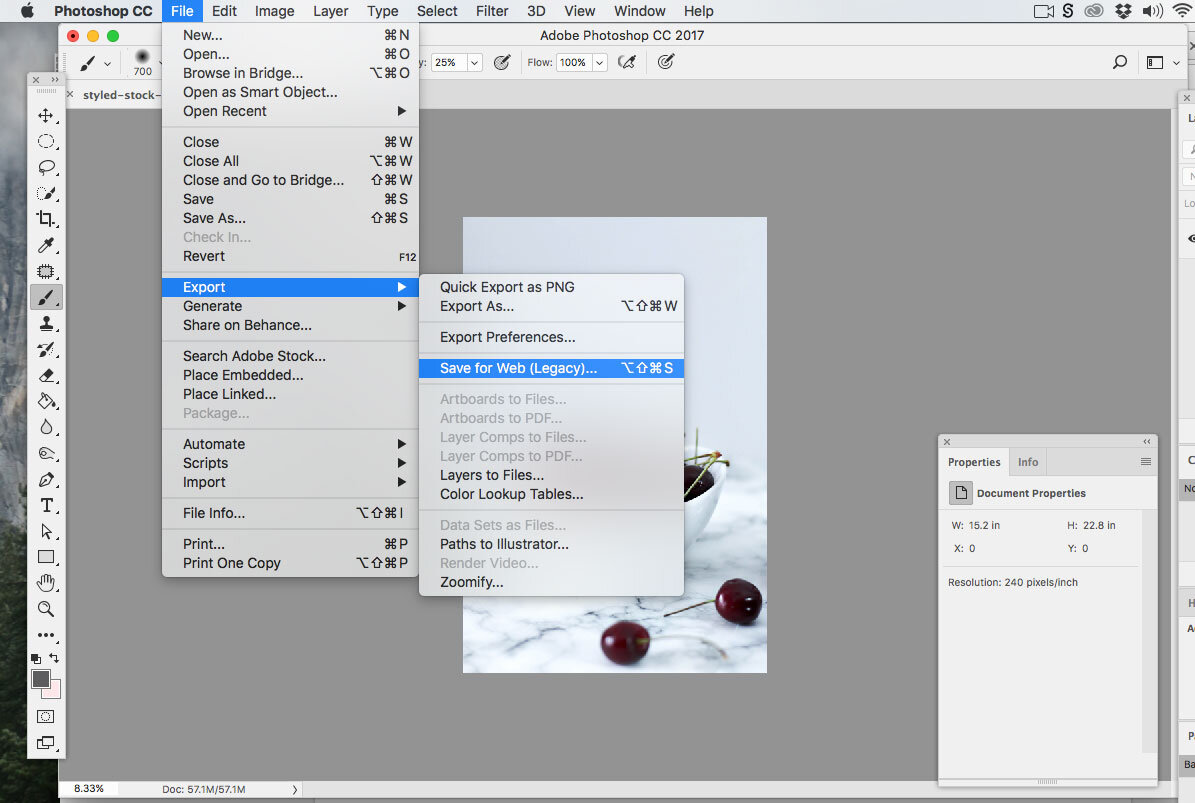Viewport: 1195px width, 803px height.
Task: Open the brush tool preset picker arrow
Action: pyautogui.click(x=107, y=63)
